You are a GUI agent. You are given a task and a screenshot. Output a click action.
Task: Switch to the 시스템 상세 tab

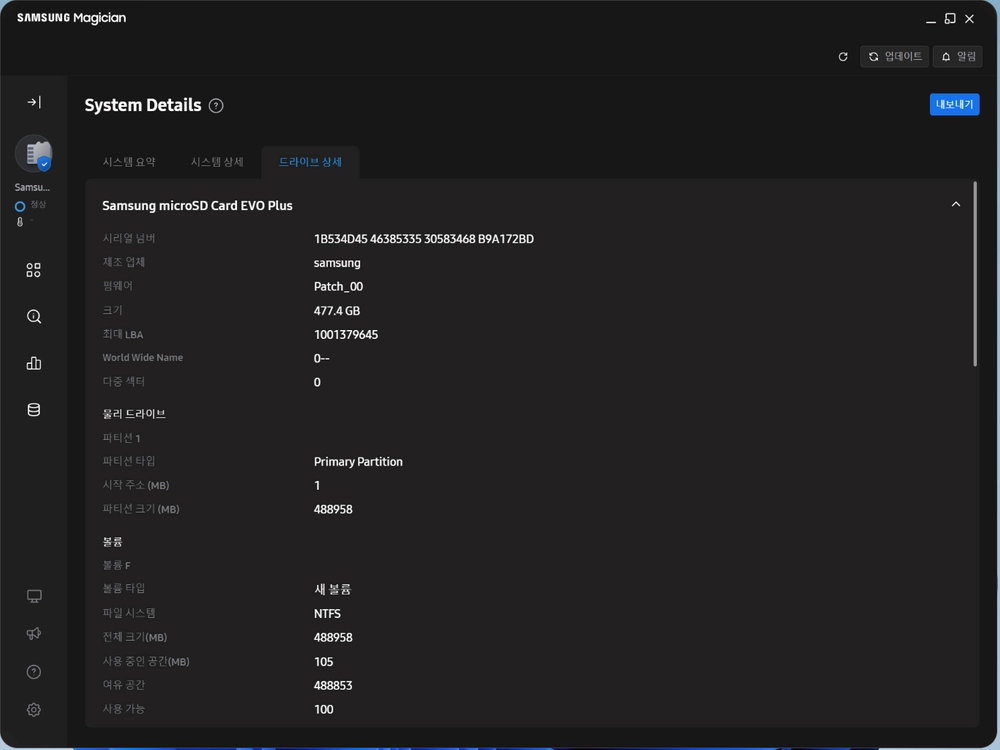(x=217, y=162)
